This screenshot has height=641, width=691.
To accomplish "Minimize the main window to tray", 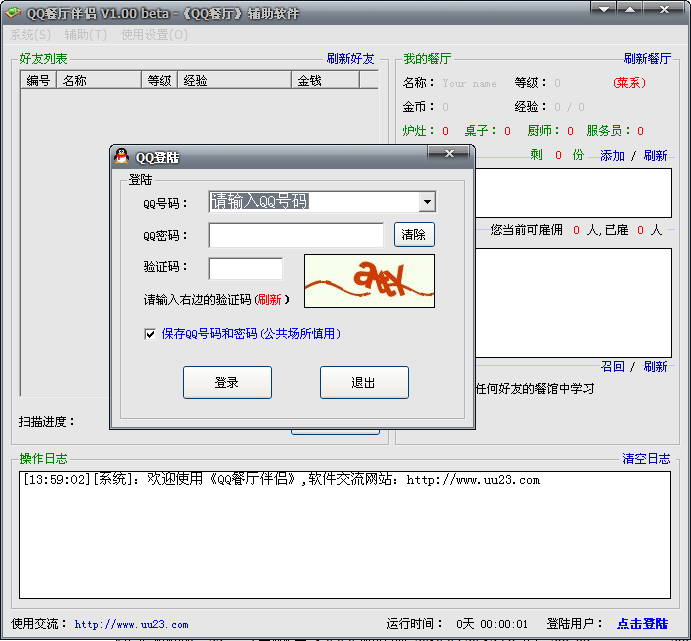I will click(603, 9).
